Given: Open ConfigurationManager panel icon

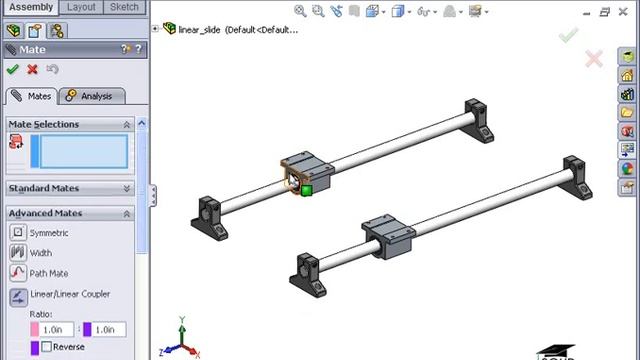Looking at the screenshot, I should pos(57,31).
